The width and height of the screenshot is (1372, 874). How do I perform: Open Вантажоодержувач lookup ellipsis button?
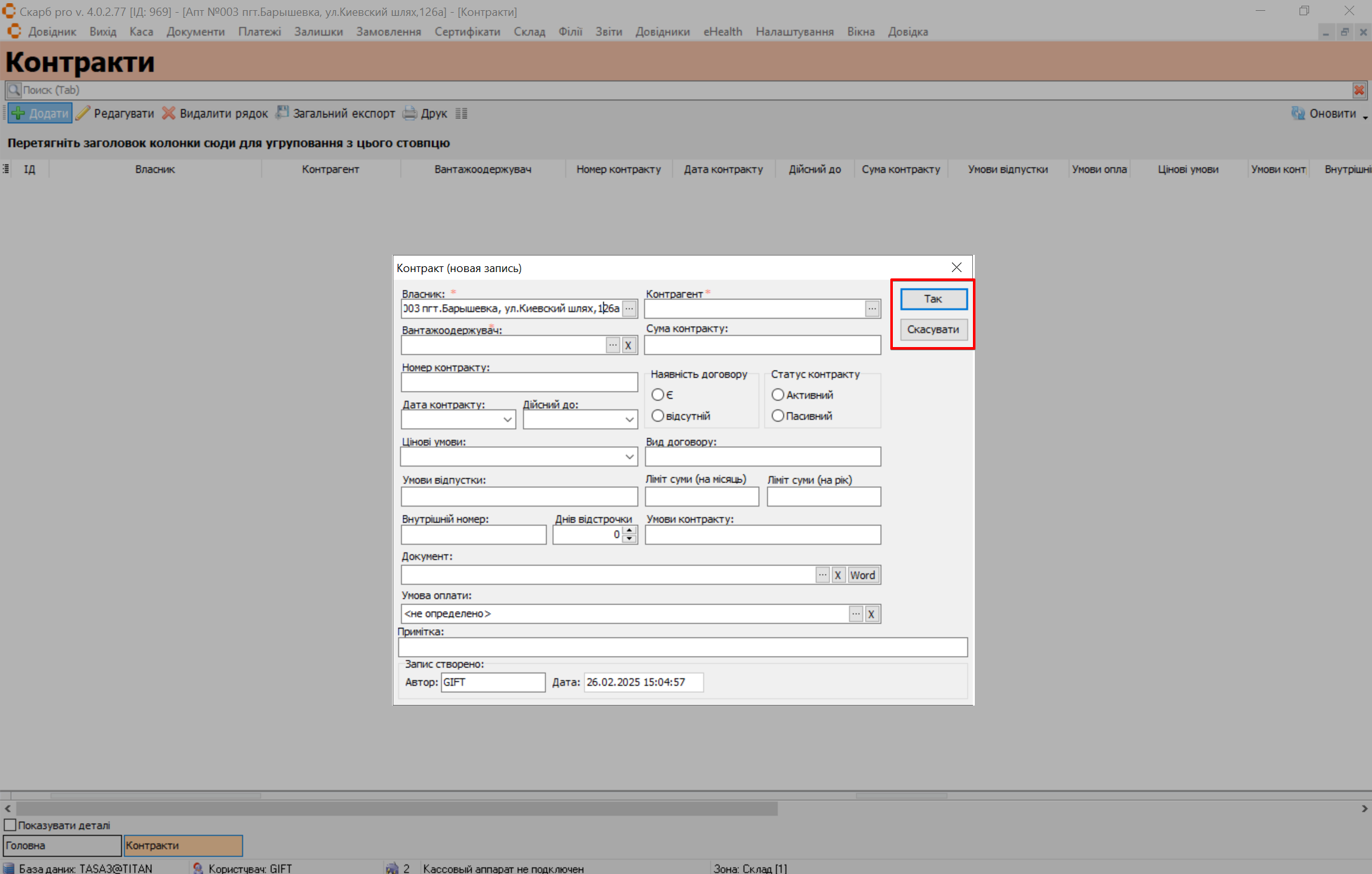click(x=613, y=345)
